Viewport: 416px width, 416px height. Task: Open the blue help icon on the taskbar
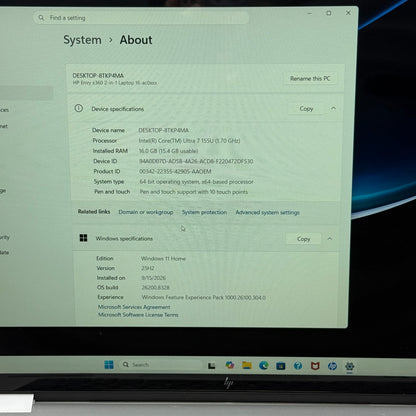(298, 366)
